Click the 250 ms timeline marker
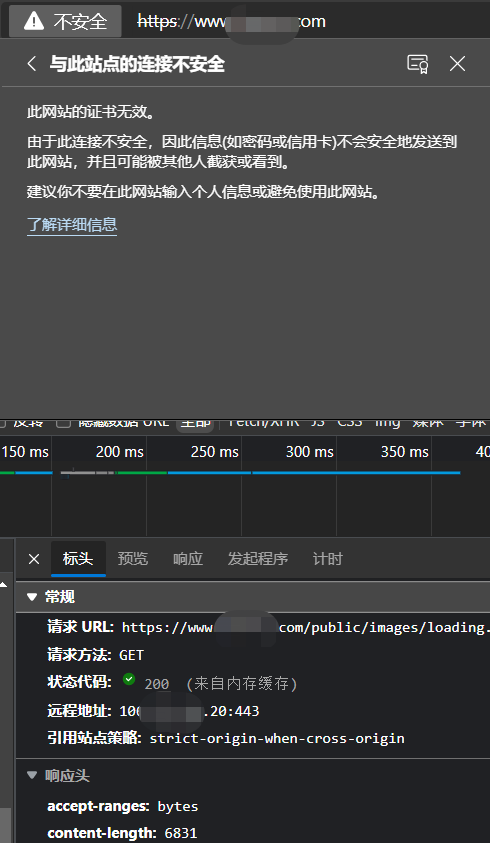Image resolution: width=490 pixels, height=843 pixels. 215,452
